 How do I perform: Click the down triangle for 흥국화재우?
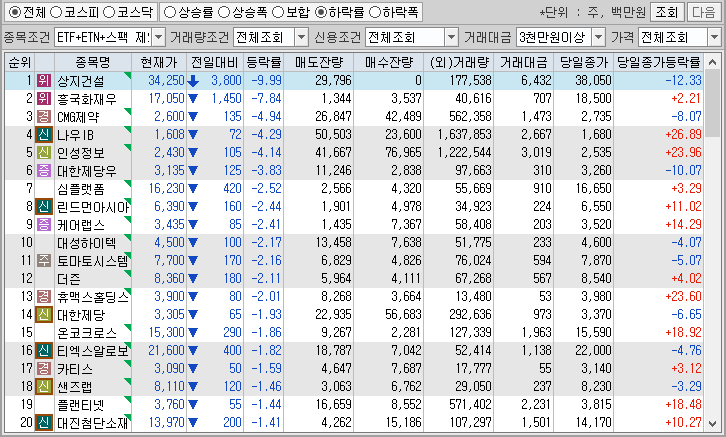tap(193, 99)
